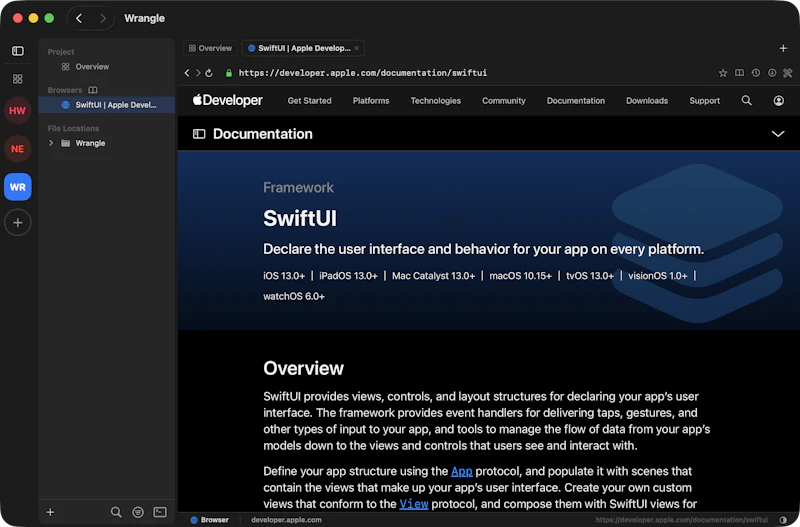Screen dimensions: 800x527
Task: Bookmark the page with the star icon
Action: coord(723,73)
